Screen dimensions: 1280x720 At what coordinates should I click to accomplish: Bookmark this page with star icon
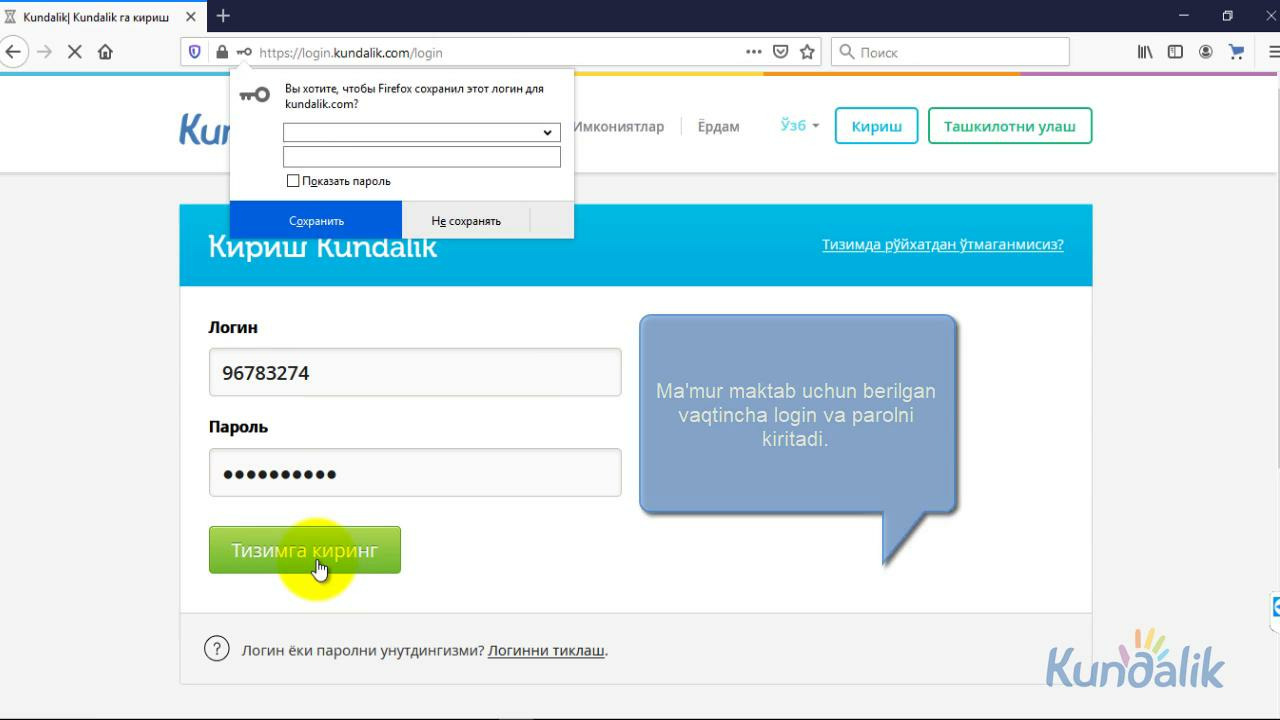pyautogui.click(x=807, y=52)
